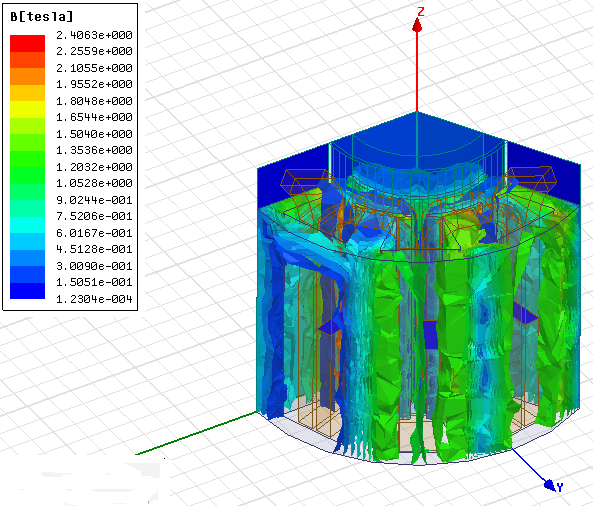Click the yellow 1.6544e+000 legend swatch
Image resolution: width=595 pixels, height=506 pixels.
click(x=27, y=109)
